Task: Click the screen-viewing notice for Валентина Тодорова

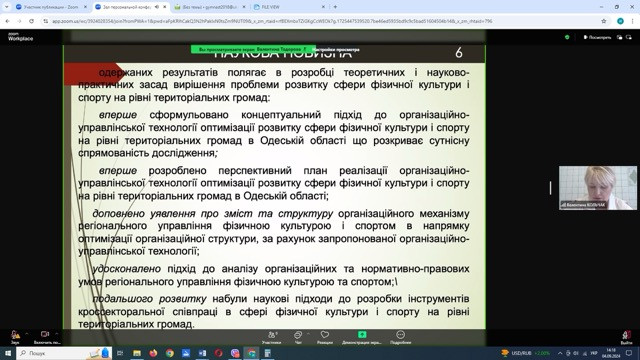Action: pos(253,49)
